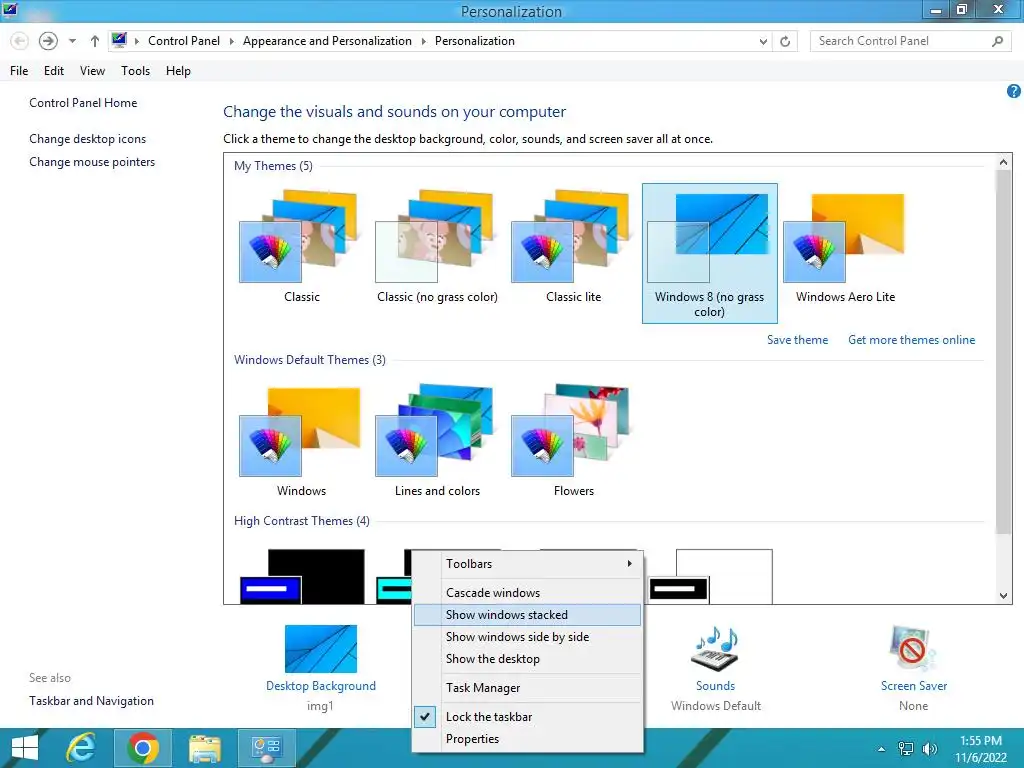
Task: Click the taskbar clock and date
Action: point(980,749)
